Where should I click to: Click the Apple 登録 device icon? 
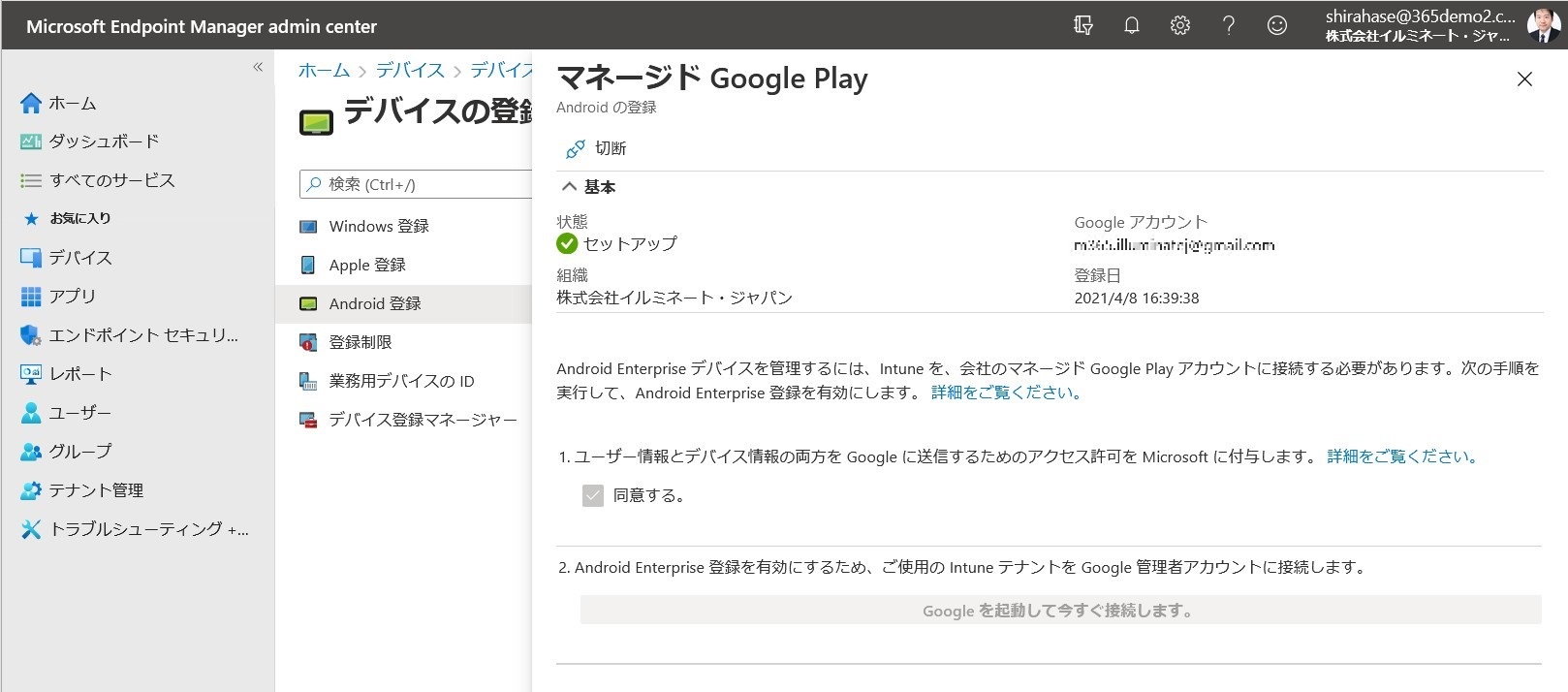pos(308,265)
